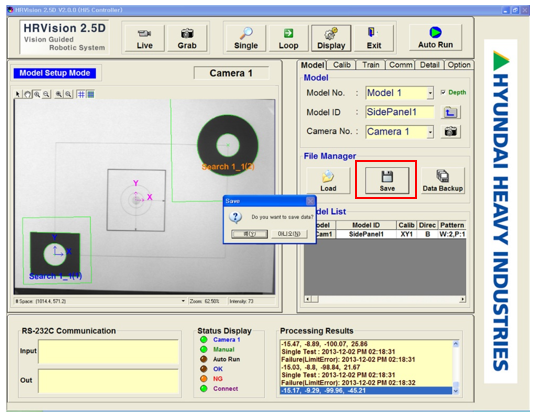Click Failure(LimitError) line at 02:18:32
Image resolution: width=538 pixels, height=417 pixels.
(x=348, y=383)
